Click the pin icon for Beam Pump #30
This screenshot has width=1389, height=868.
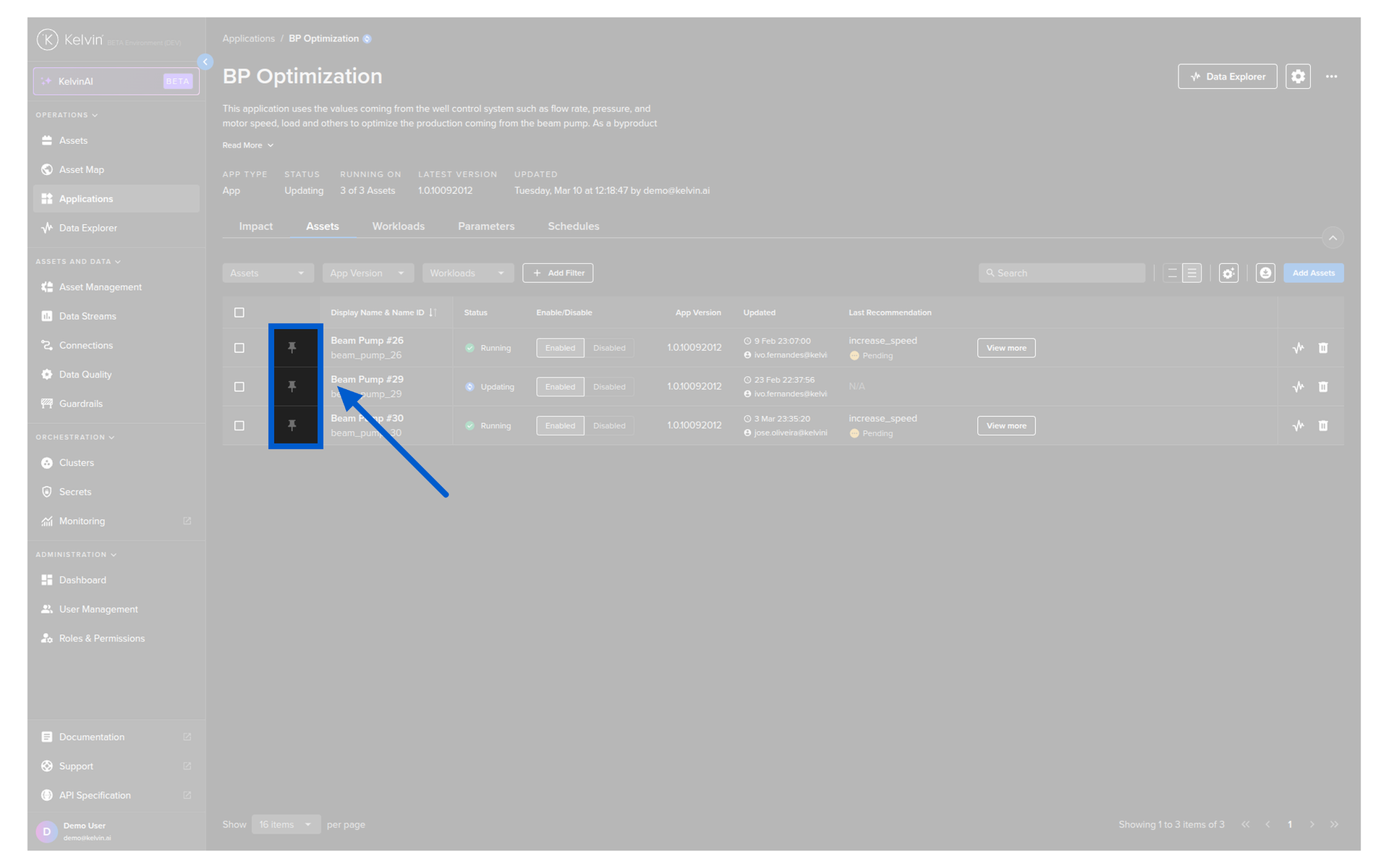[x=292, y=425]
